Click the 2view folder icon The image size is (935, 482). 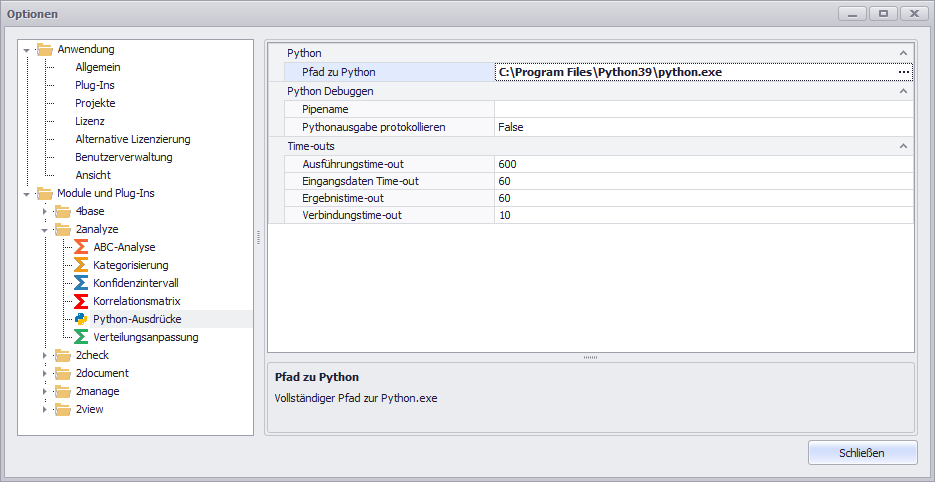(x=63, y=409)
